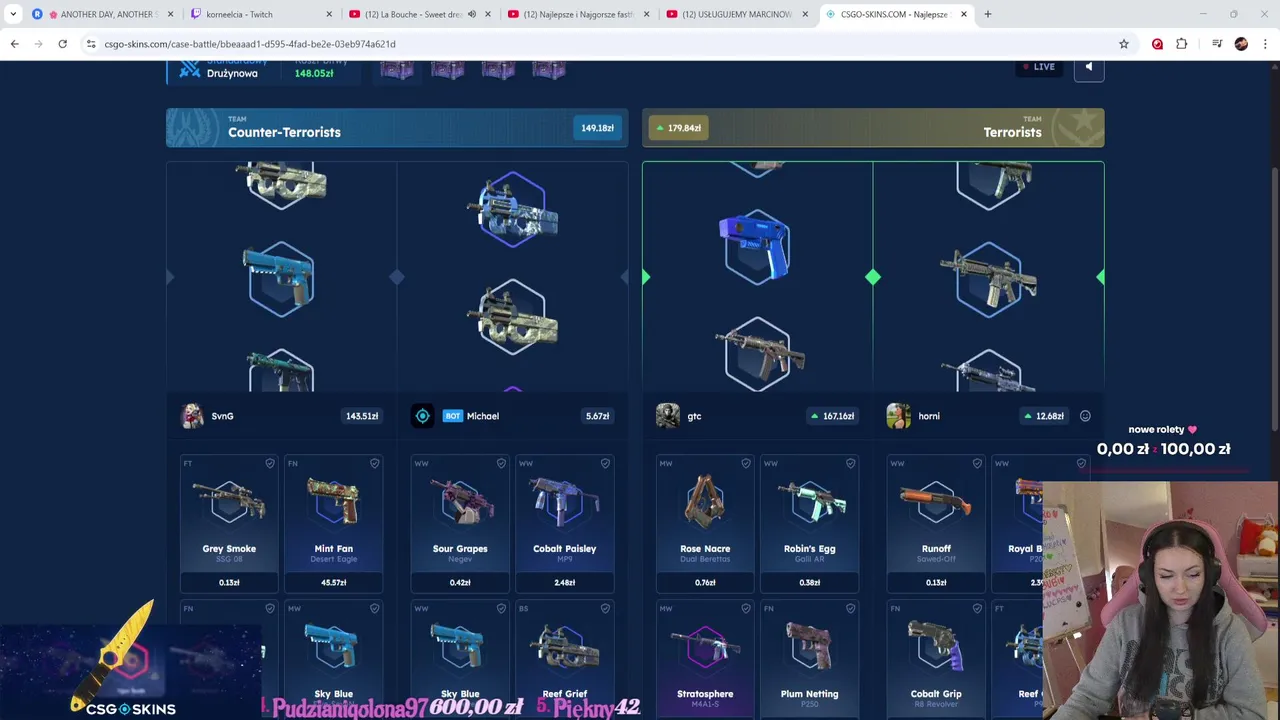Open site information icon in address bar

tap(91, 44)
